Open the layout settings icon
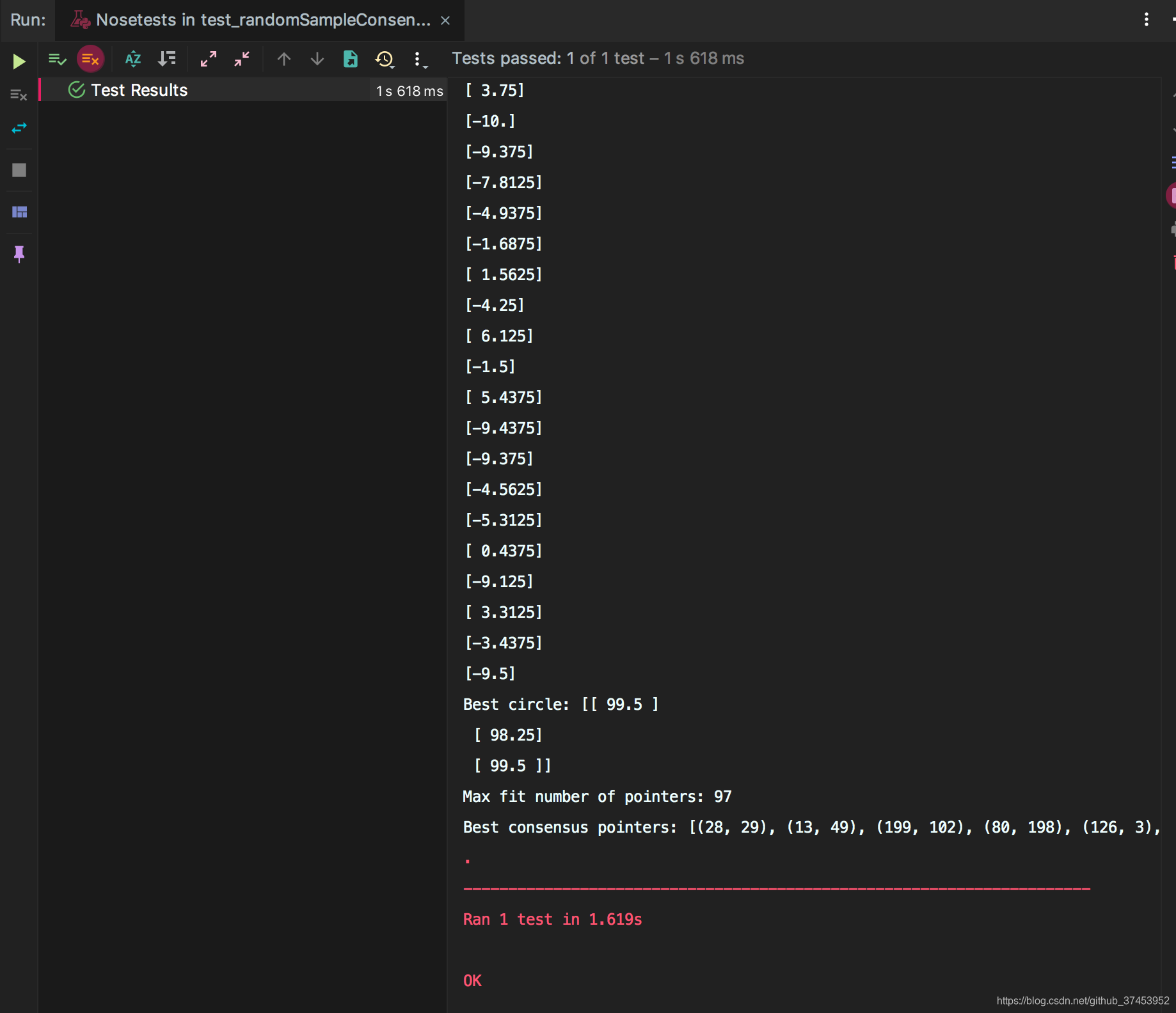This screenshot has width=1176, height=1013. 19,212
